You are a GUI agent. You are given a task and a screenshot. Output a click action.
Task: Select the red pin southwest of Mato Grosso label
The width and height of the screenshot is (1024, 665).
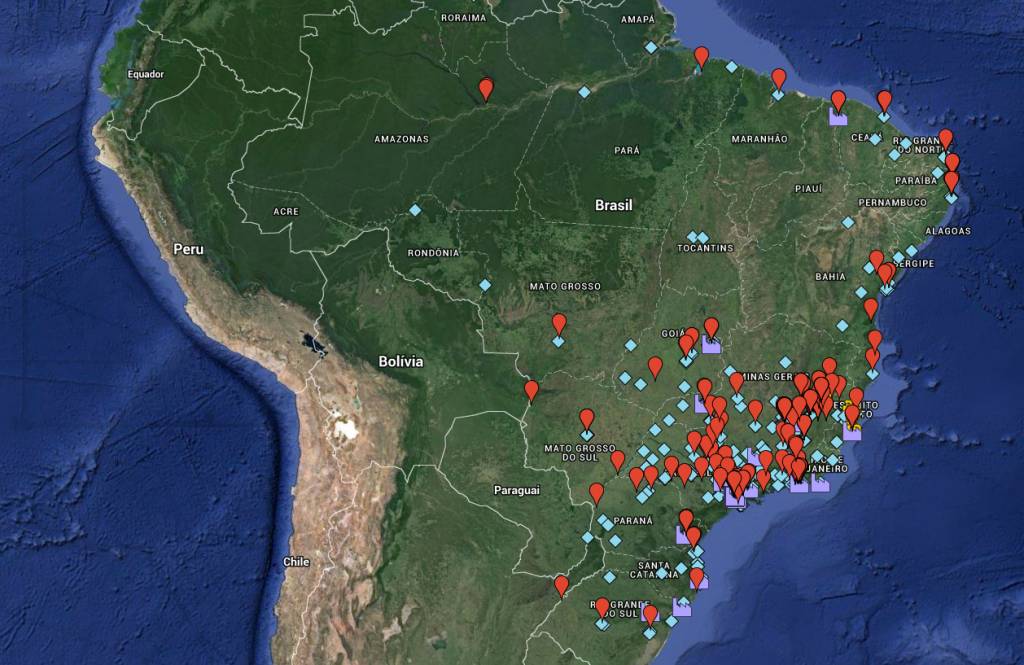[x=559, y=324]
